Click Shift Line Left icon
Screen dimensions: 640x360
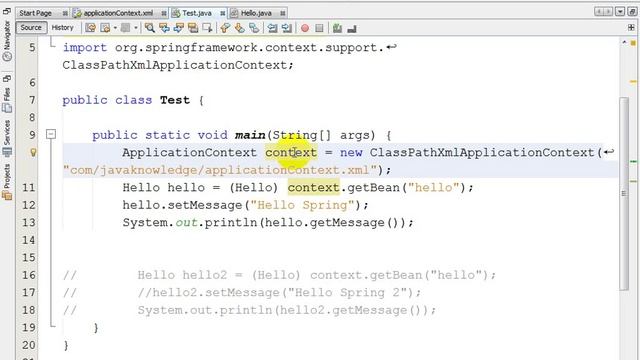(272, 28)
